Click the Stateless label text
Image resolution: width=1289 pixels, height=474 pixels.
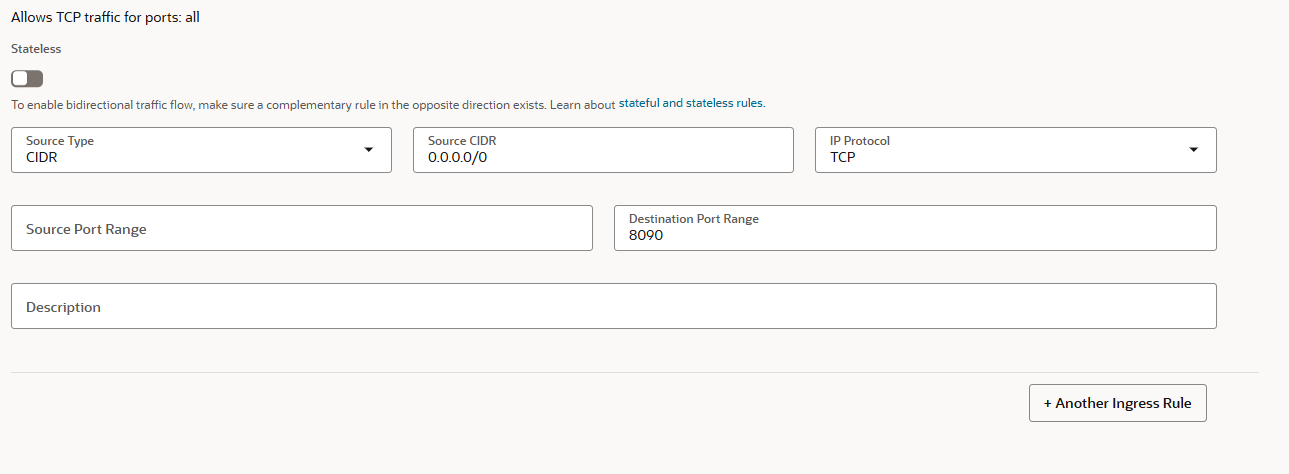(36, 48)
